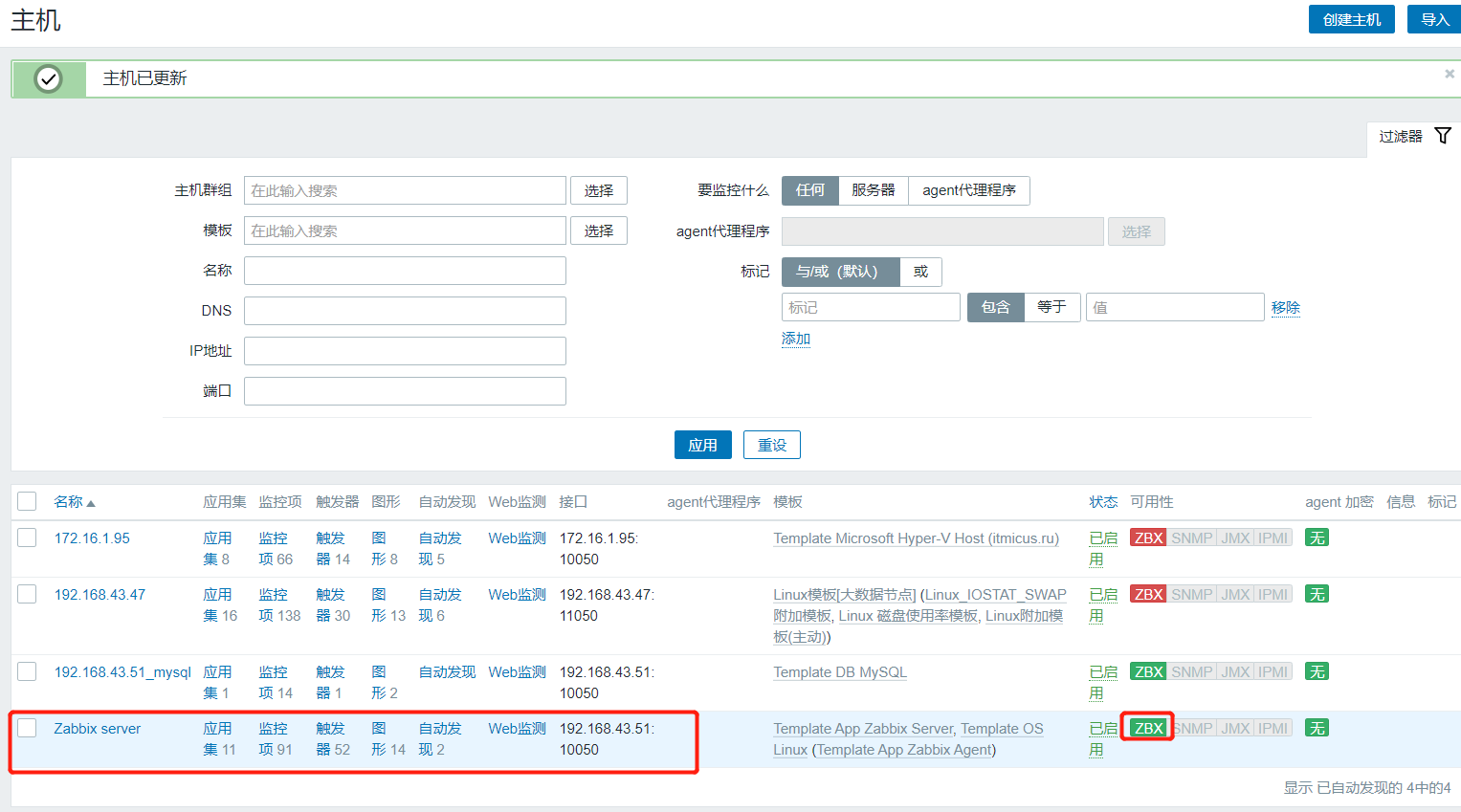Tick the checkbox for 172.16.1.95
The width and height of the screenshot is (1461, 812).
pos(27,538)
